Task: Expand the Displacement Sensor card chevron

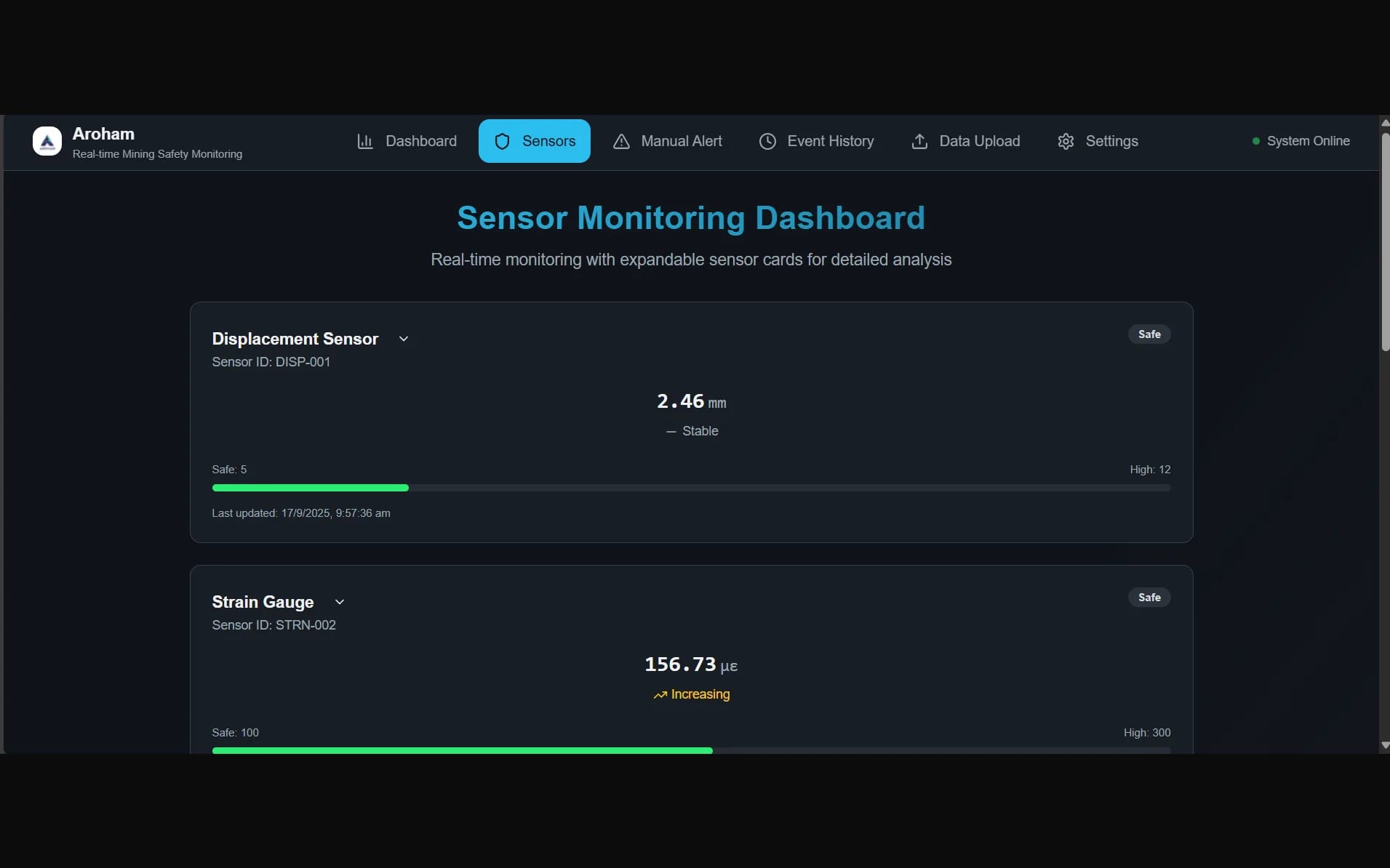Action: pyautogui.click(x=404, y=339)
